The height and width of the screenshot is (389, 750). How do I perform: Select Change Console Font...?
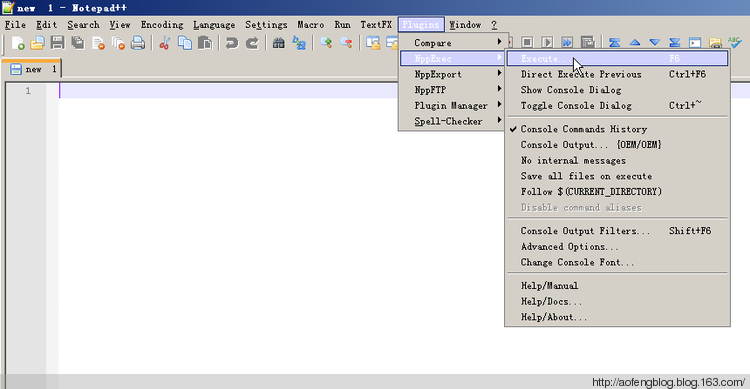pyautogui.click(x=617, y=263)
